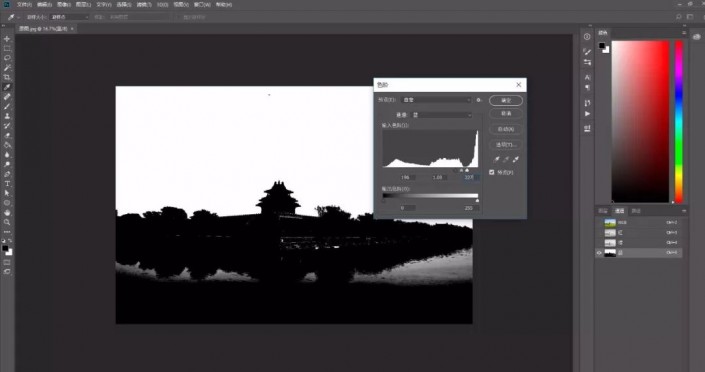Click Options button in Levels dialog
Screen dimensions: 705x372
(x=506, y=145)
